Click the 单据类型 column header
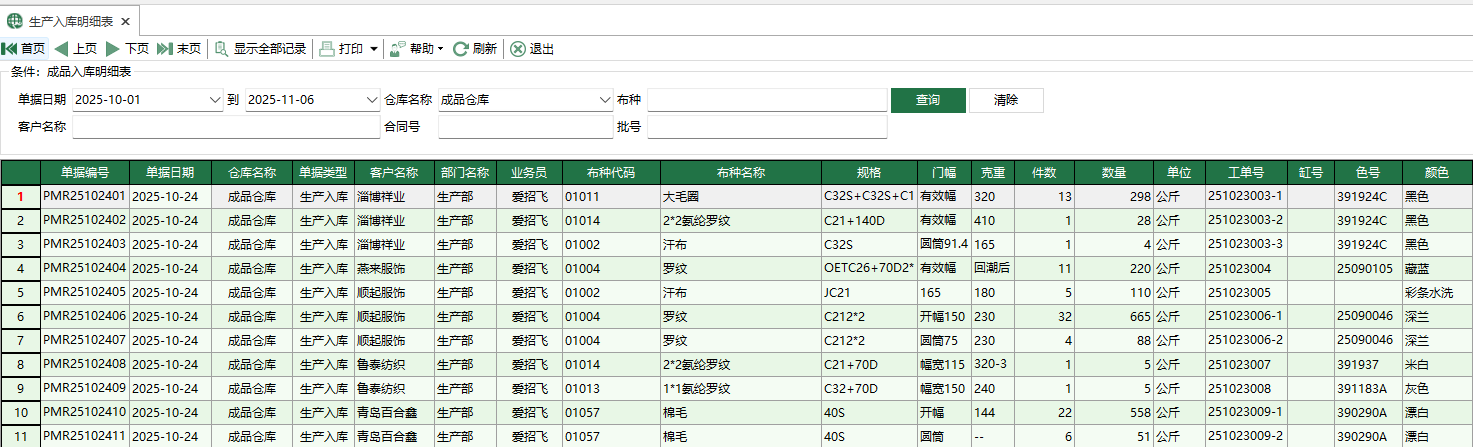This screenshot has width=1473, height=447. 323,172
